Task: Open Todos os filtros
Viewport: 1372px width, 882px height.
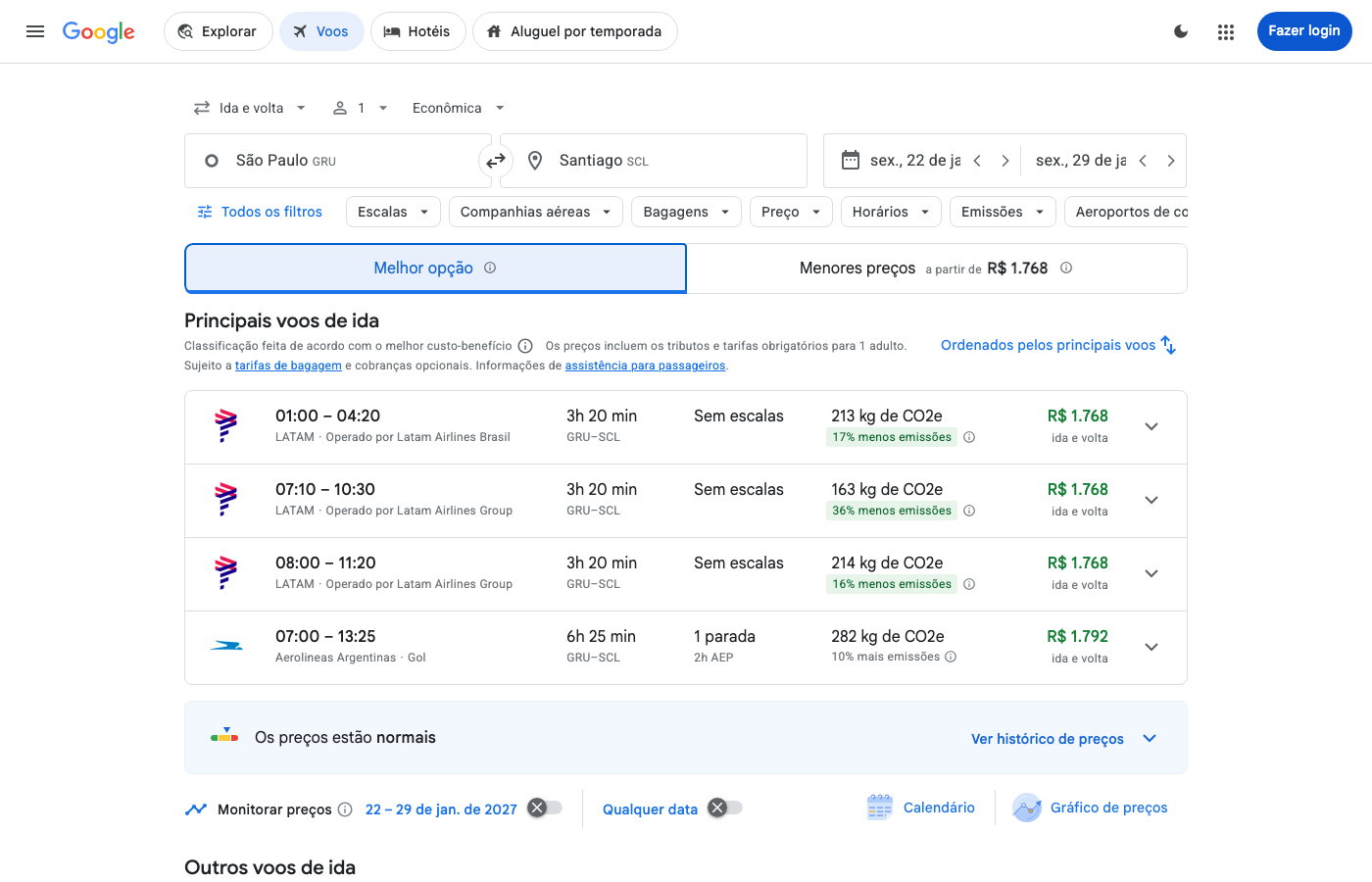Action: coord(261,212)
